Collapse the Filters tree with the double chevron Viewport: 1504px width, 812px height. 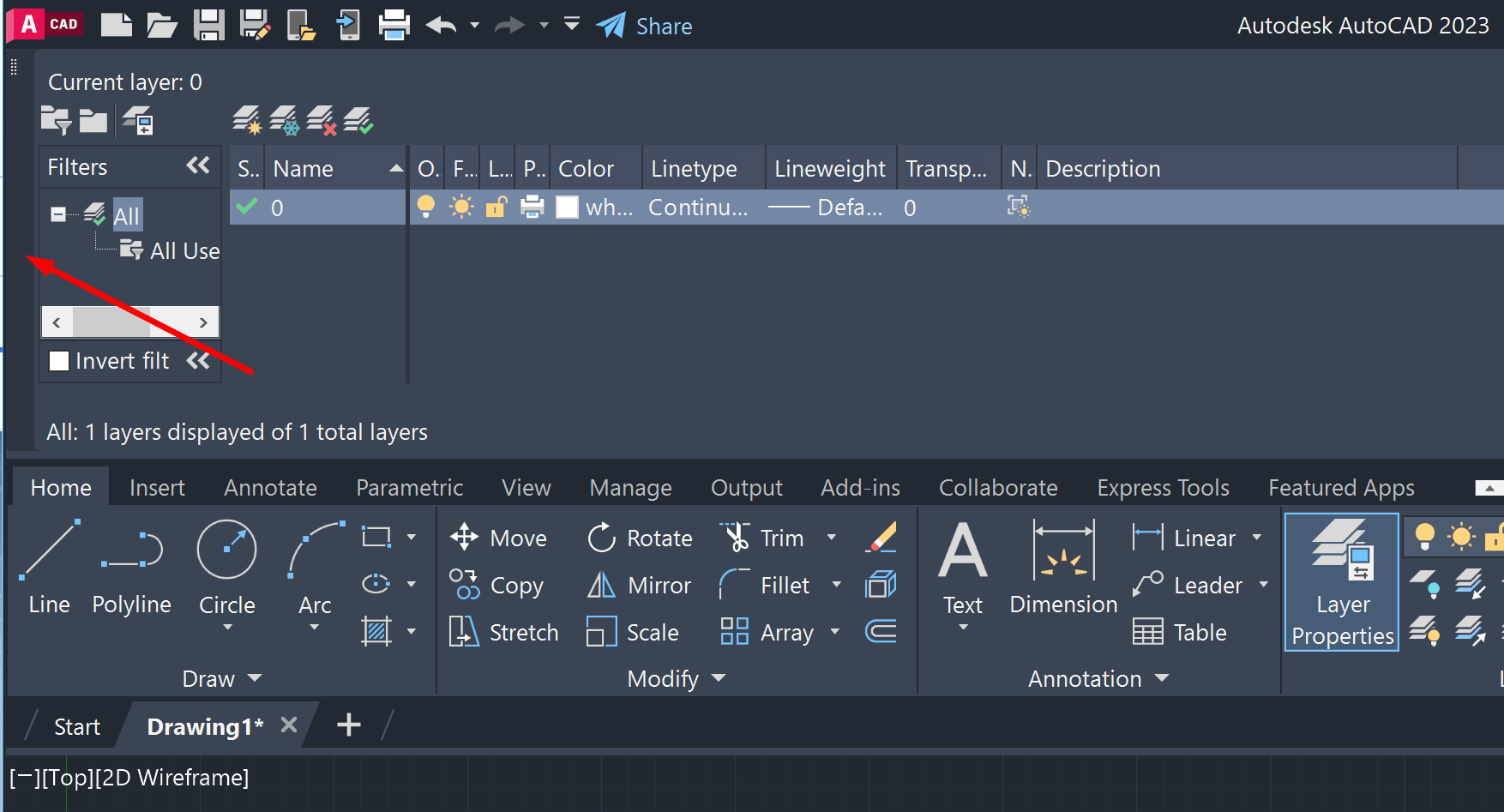[198, 165]
